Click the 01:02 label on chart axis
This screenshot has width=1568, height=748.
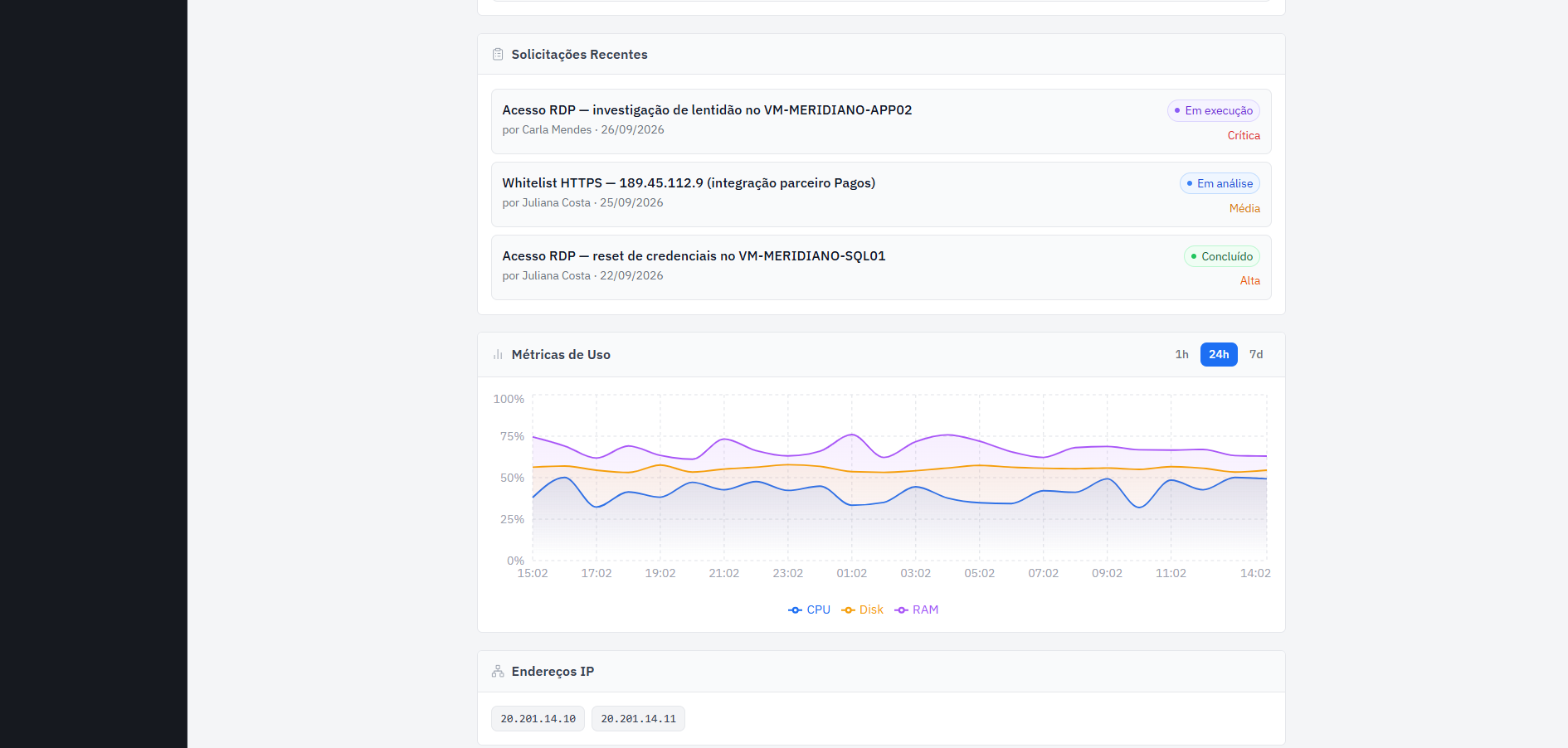tap(851, 573)
